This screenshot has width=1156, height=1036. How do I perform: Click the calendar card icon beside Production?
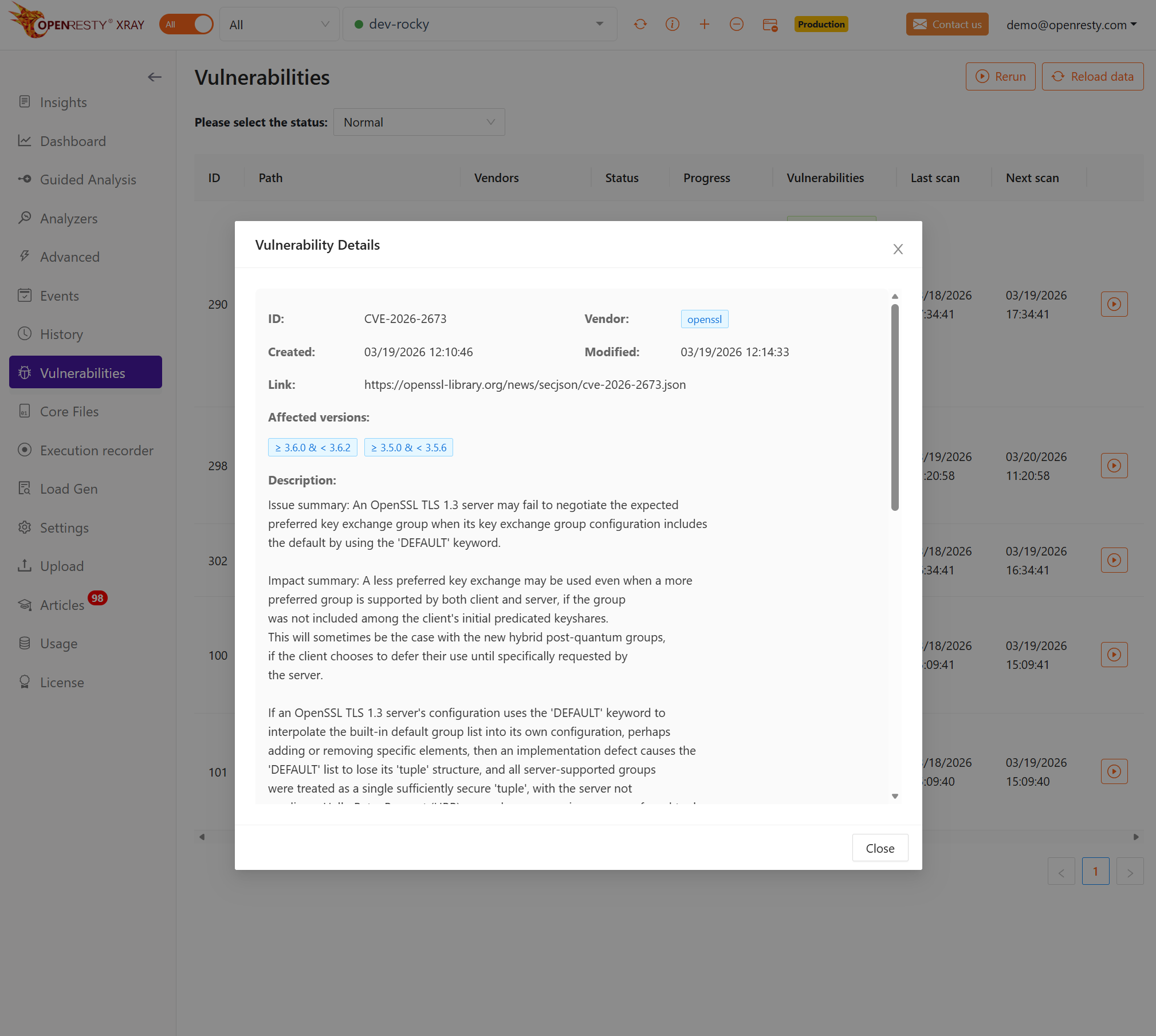click(x=770, y=25)
